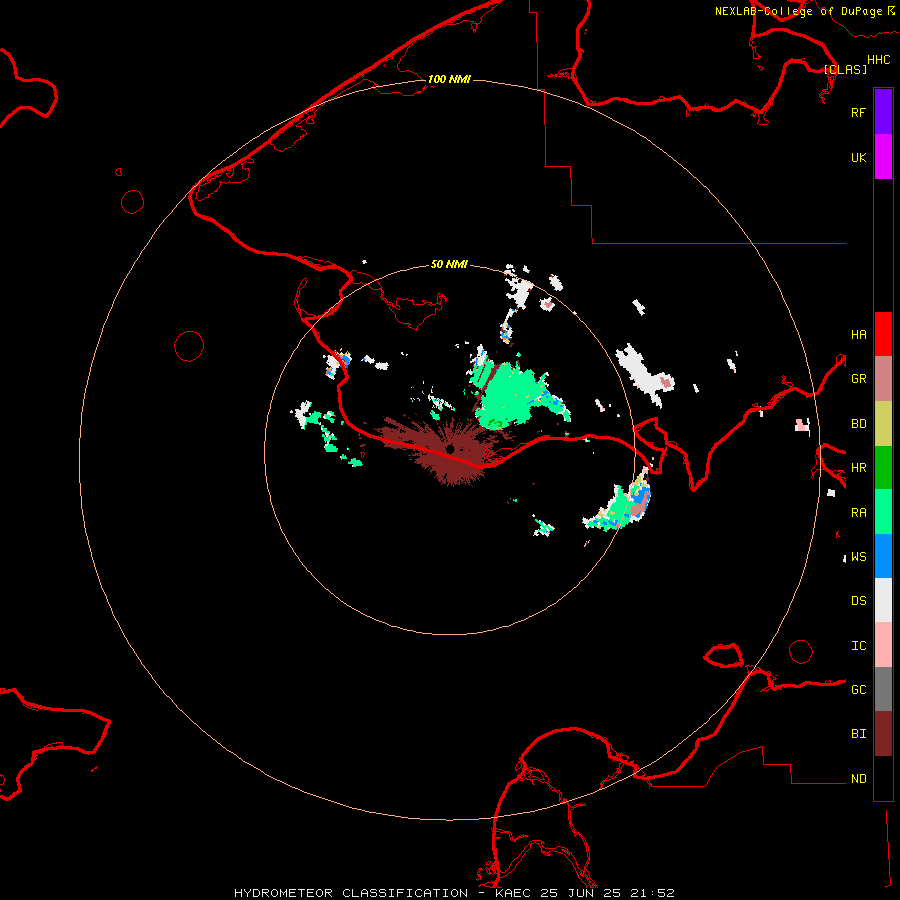The width and height of the screenshot is (900, 900).
Task: Select the IC pink legend swatch
Action: (883, 645)
